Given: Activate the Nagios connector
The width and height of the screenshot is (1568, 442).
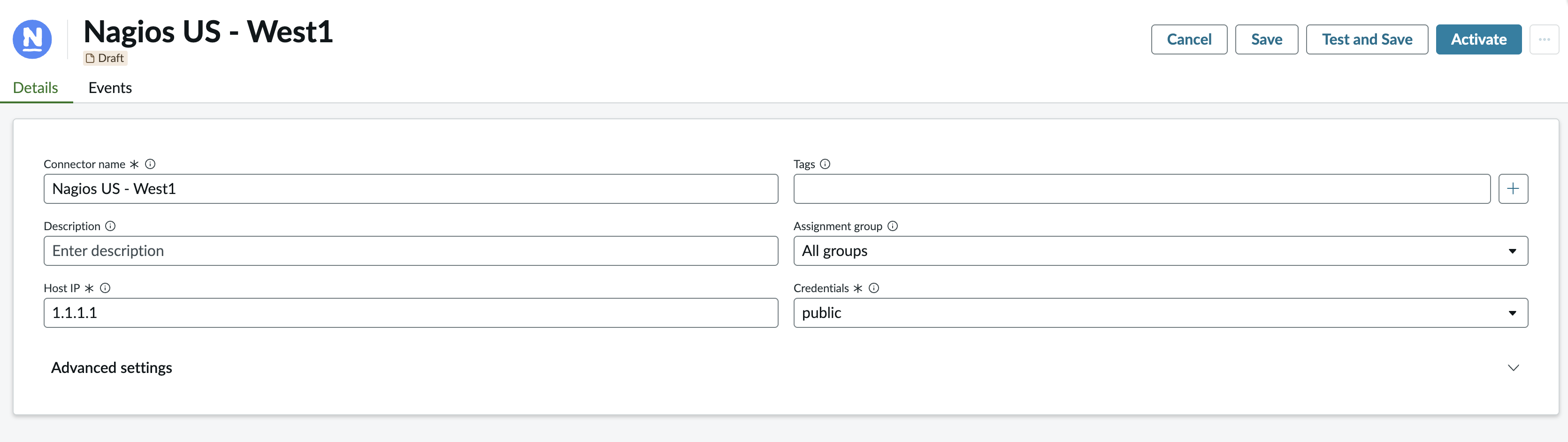Looking at the screenshot, I should coord(1478,39).
